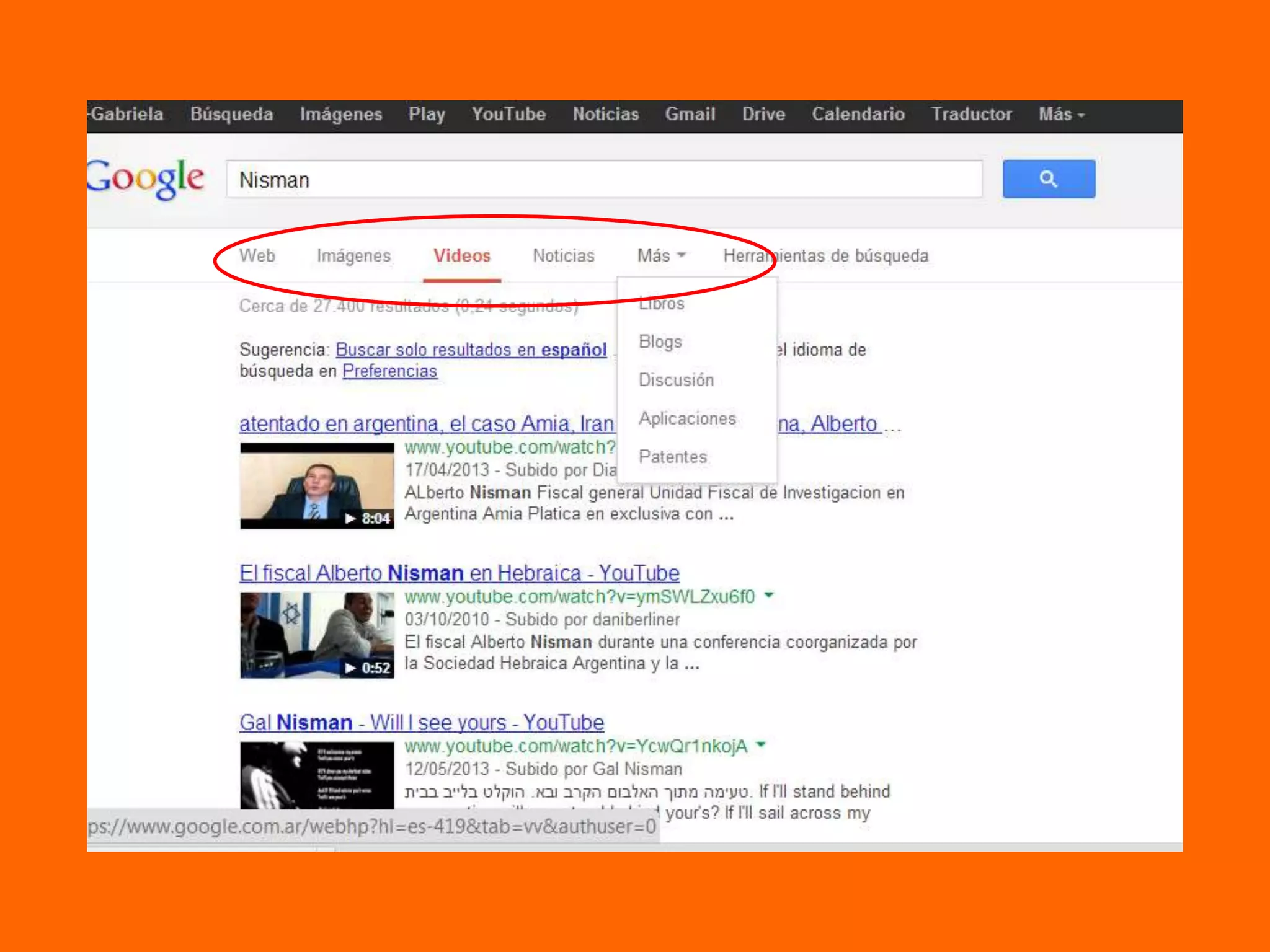
Task: Play the 8:04 Nisman video thumbnail
Action: [317, 485]
